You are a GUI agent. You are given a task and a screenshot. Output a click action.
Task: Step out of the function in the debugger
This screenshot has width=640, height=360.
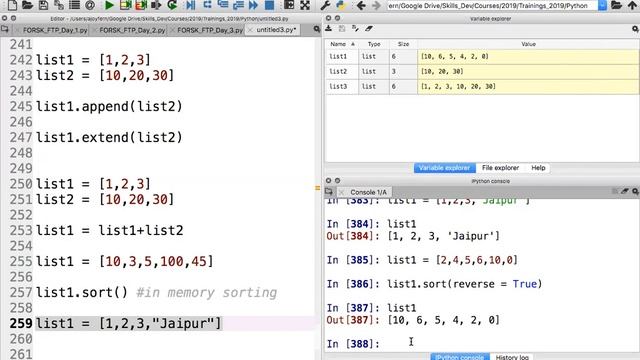tap(238, 5)
